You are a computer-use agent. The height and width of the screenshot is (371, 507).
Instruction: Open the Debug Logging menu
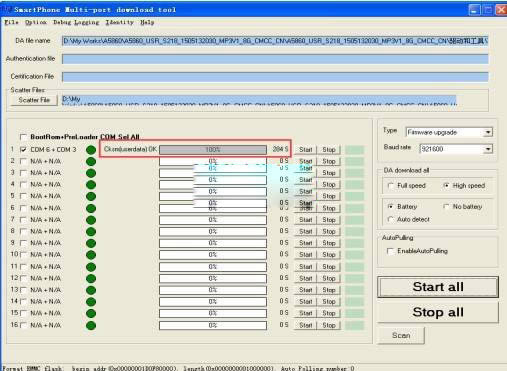76,22
